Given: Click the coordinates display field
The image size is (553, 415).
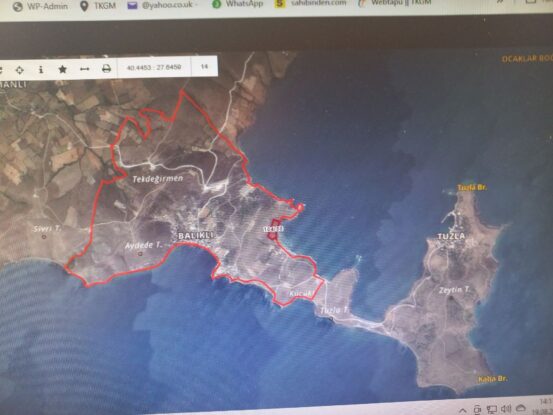Looking at the screenshot, I should [x=154, y=67].
